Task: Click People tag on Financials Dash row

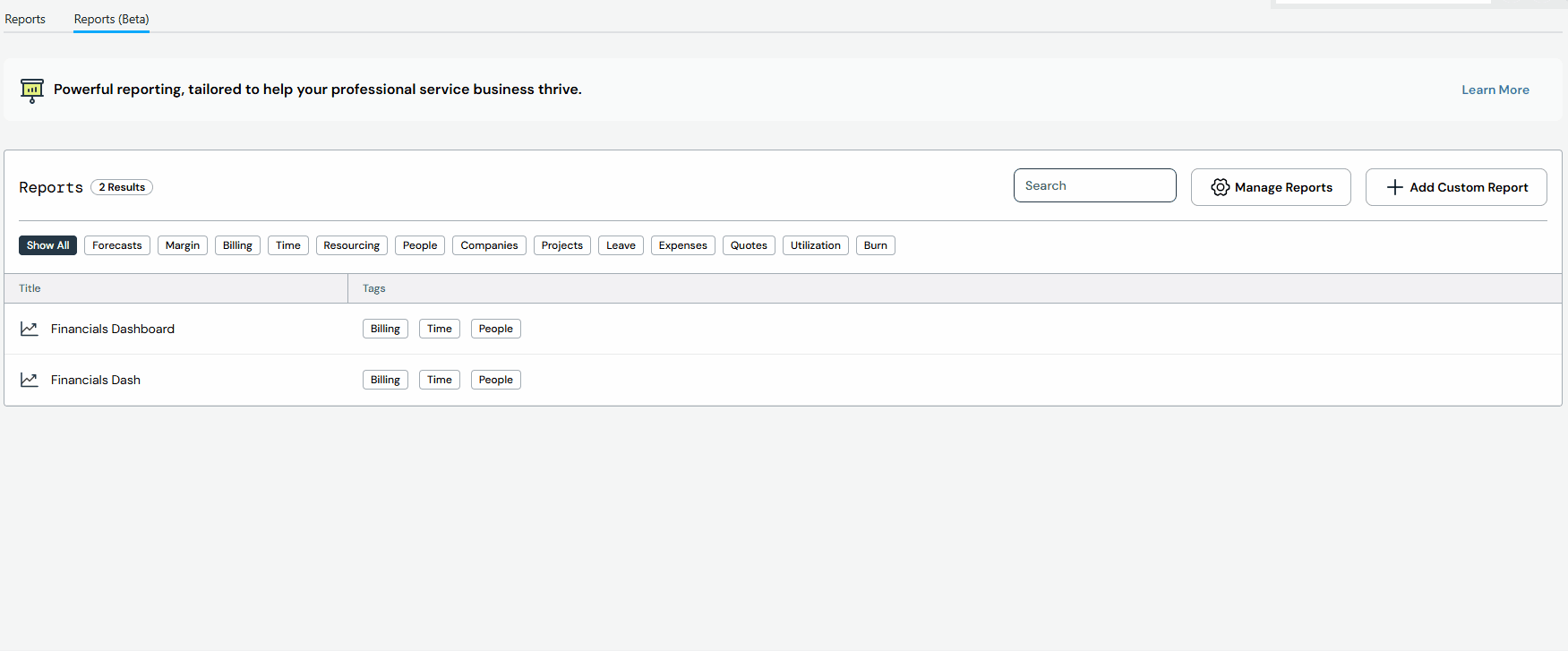Action: pyautogui.click(x=495, y=380)
